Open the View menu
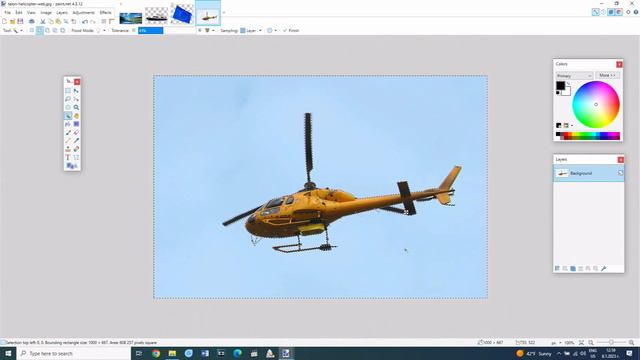The width and height of the screenshot is (640, 360). click(x=31, y=13)
